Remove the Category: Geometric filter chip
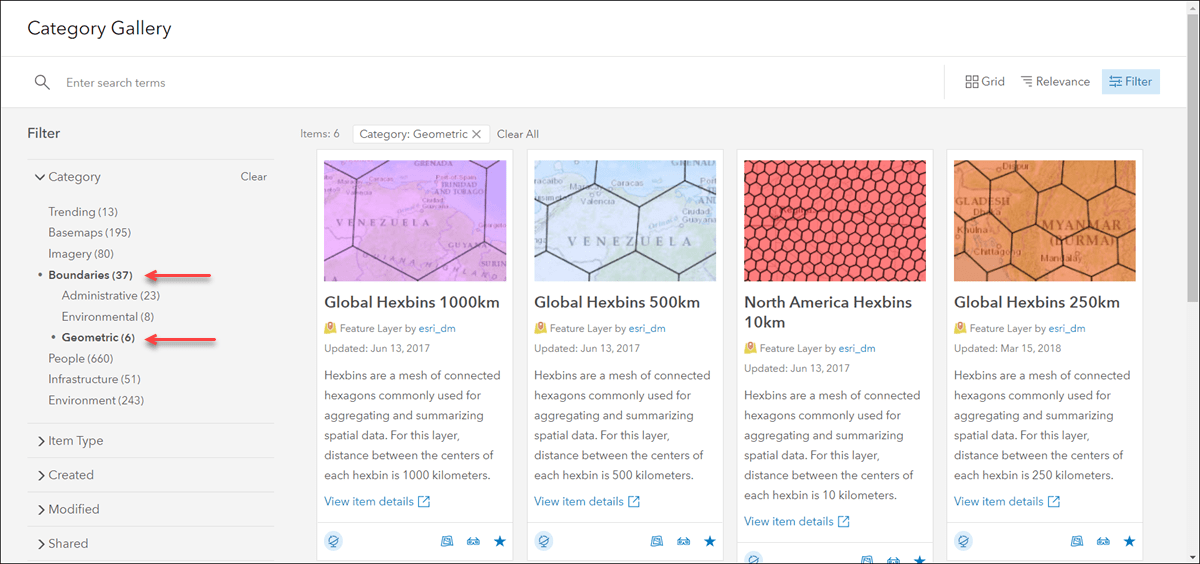The image size is (1200, 564). [x=477, y=134]
